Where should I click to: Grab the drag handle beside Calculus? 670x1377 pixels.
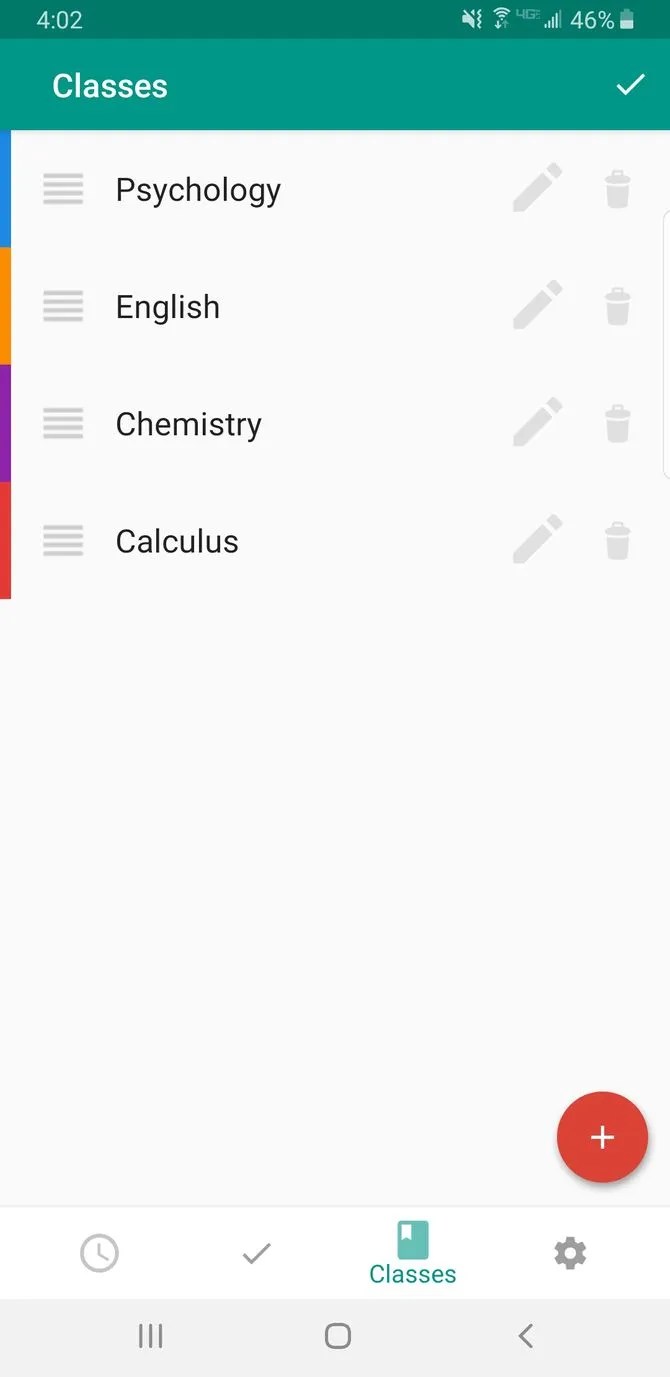point(63,540)
